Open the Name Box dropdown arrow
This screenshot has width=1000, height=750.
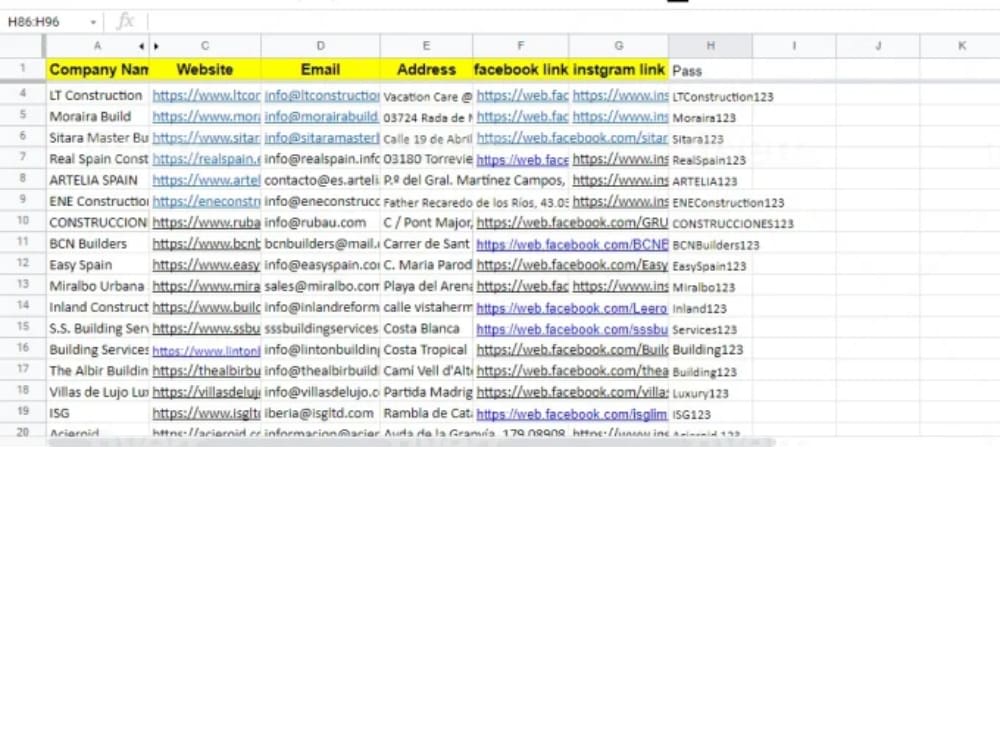coord(93,22)
